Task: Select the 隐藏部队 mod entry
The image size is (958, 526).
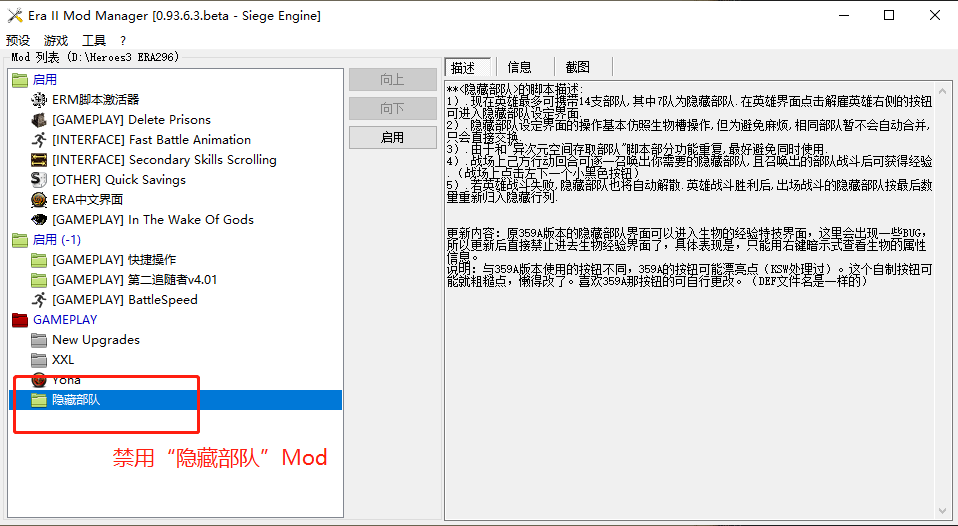Action: [x=76, y=400]
